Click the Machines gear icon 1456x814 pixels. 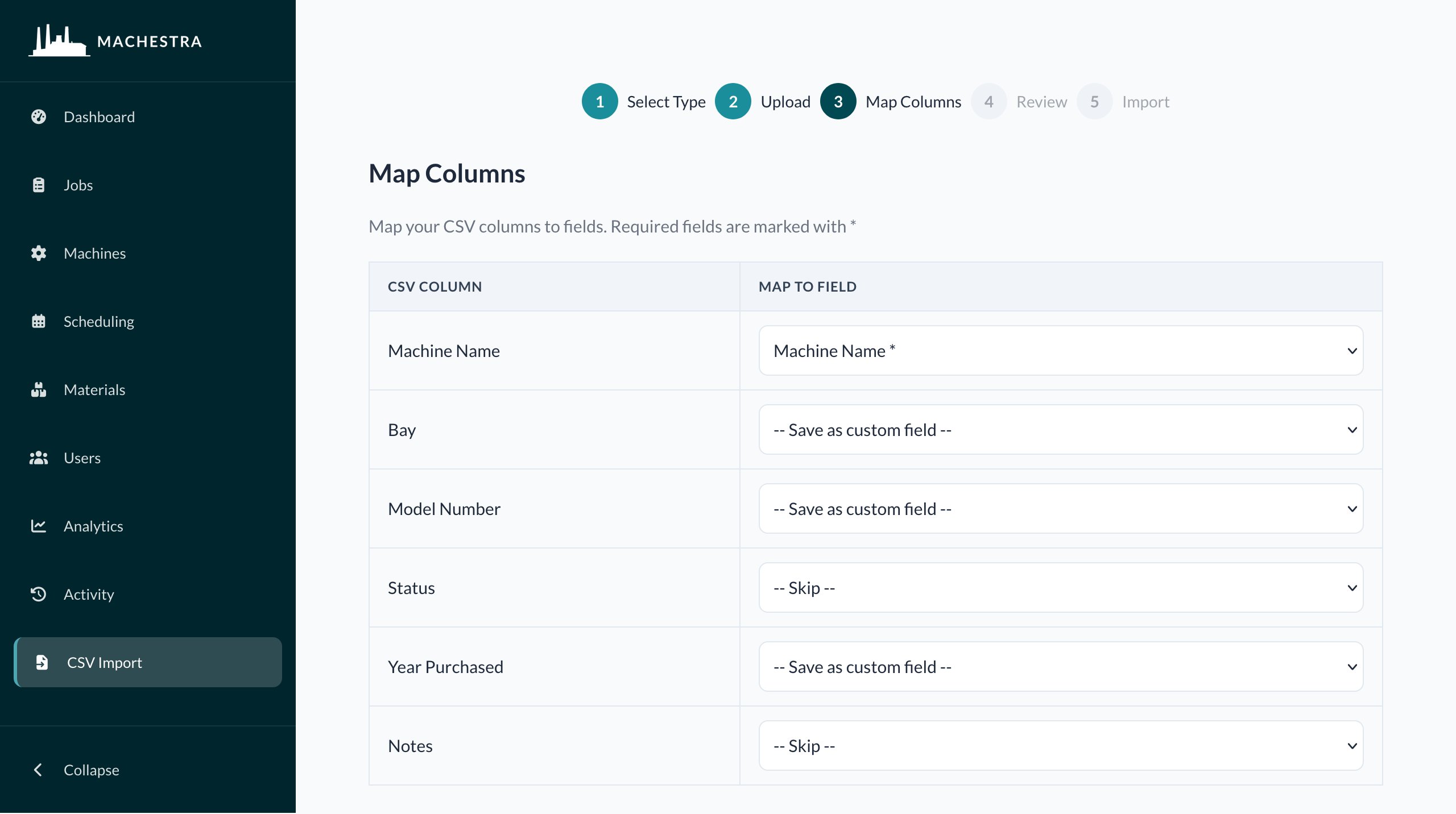point(39,253)
